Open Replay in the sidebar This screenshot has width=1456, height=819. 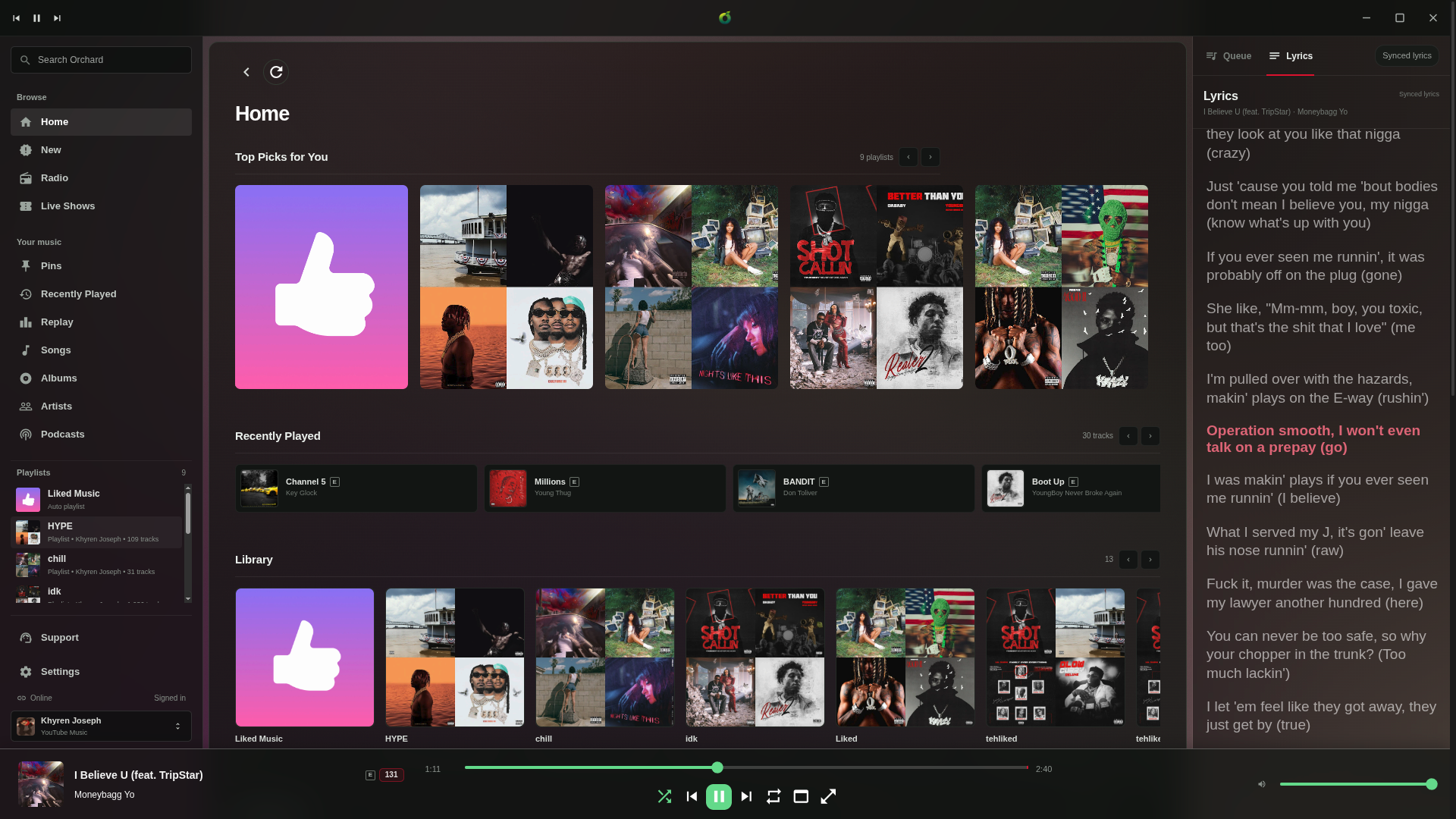click(101, 322)
